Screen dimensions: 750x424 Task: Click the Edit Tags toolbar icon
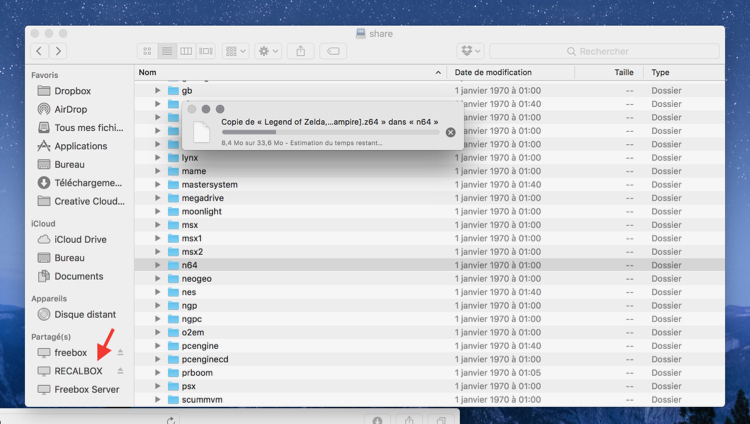pyautogui.click(x=333, y=51)
